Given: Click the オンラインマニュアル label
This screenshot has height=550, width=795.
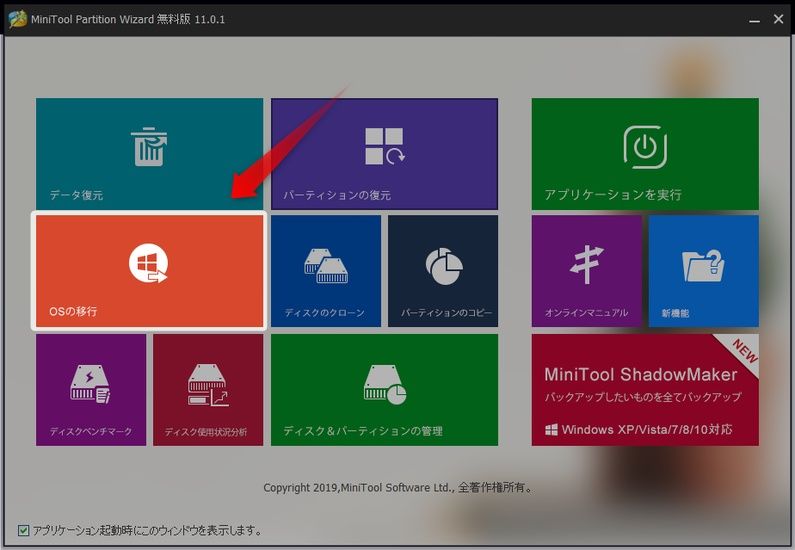Looking at the screenshot, I should click(x=587, y=313).
